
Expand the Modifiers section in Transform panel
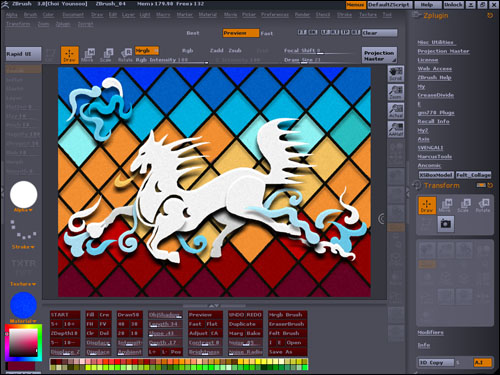pos(431,332)
